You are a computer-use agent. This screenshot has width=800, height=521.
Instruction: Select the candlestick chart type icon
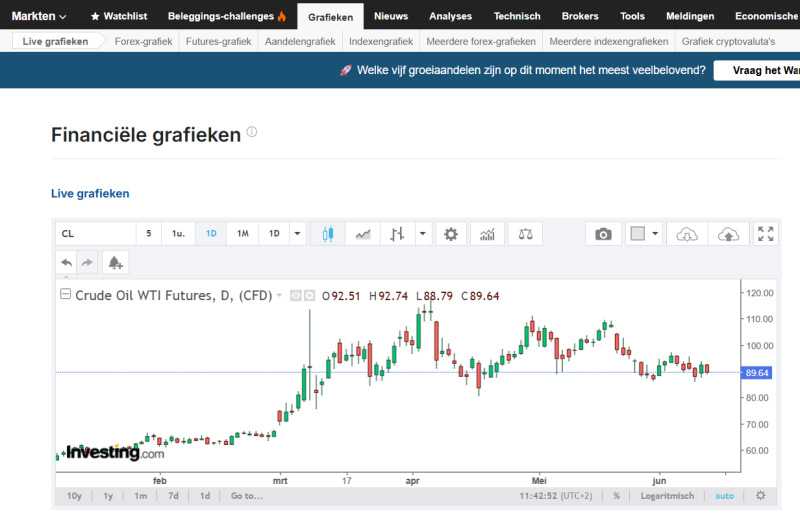[328, 234]
